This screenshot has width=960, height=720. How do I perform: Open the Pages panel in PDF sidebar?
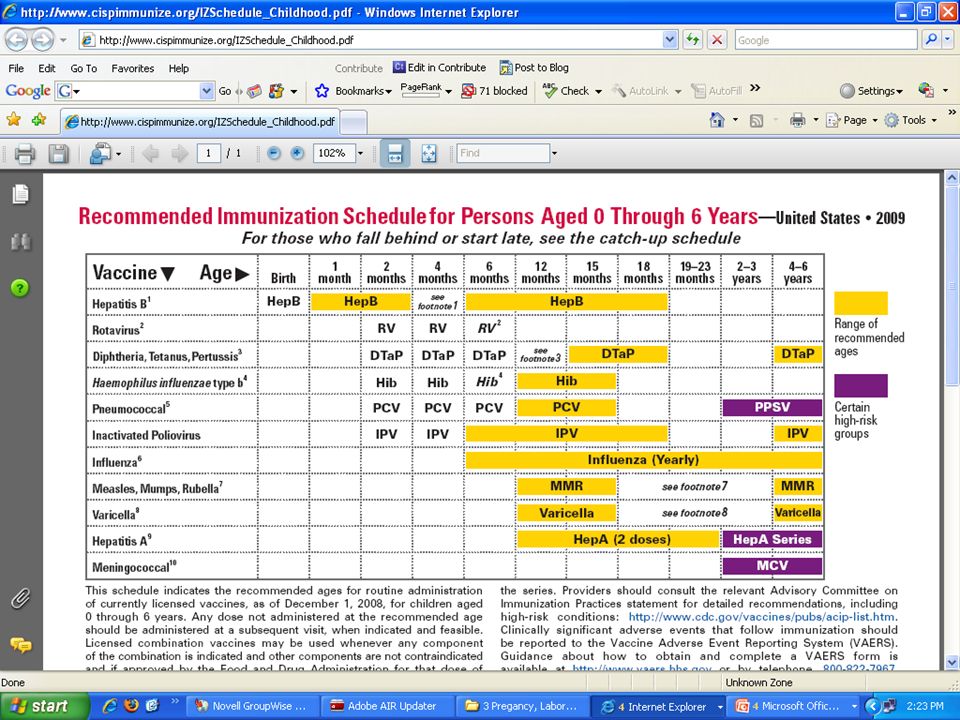[x=20, y=194]
